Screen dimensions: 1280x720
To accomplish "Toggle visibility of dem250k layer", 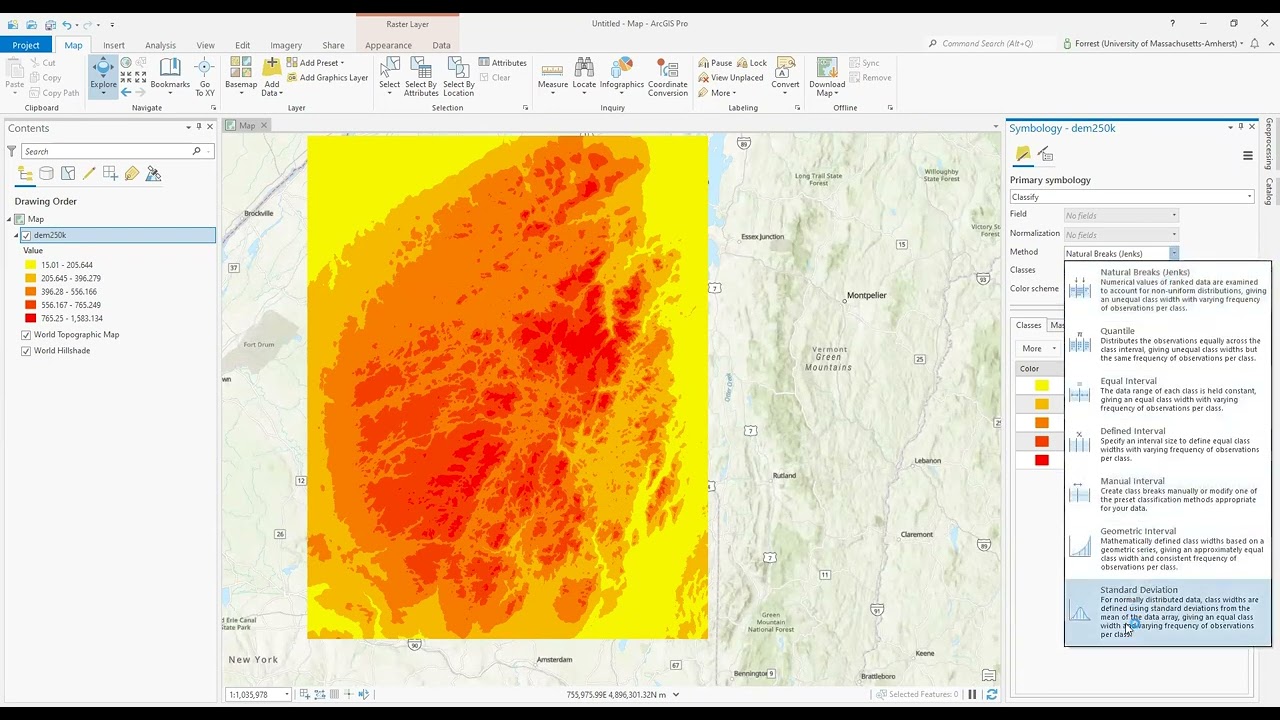I will [26, 235].
